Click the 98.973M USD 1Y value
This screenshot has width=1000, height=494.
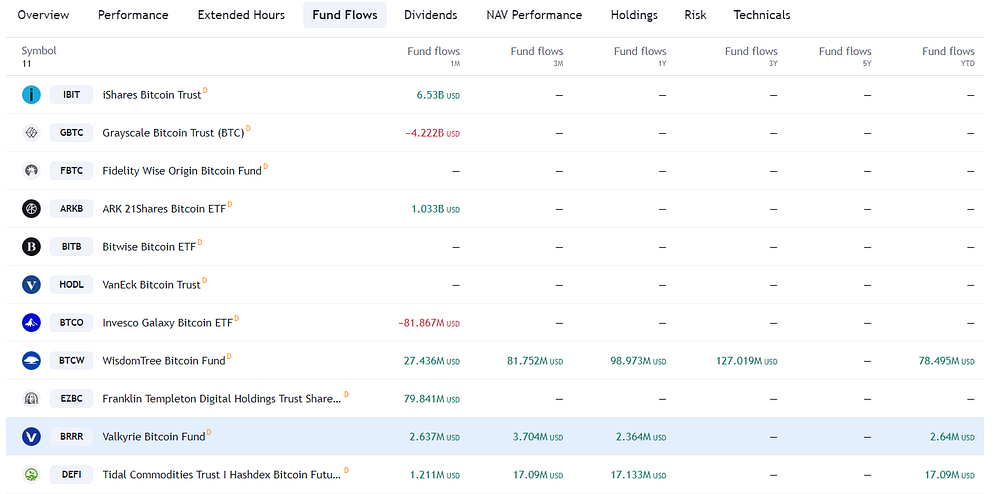point(638,361)
